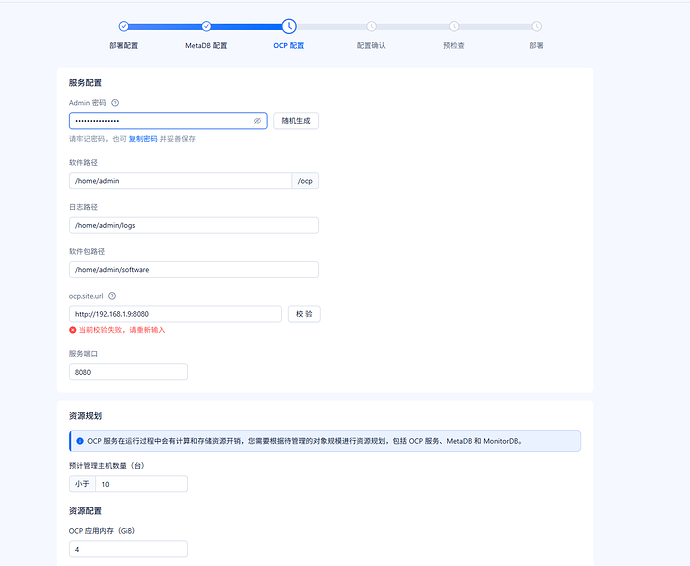The width and height of the screenshot is (690, 566).
Task: Focus 日志路径 field /home/admin/logs
Action: pos(194,225)
